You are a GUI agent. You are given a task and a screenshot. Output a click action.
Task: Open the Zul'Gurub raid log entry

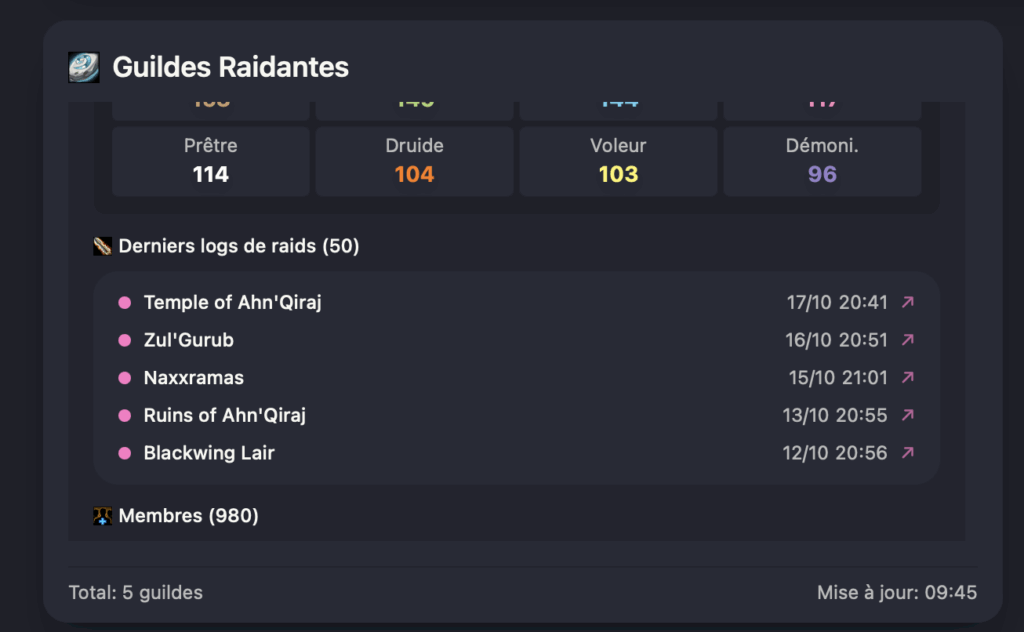[x=189, y=340]
